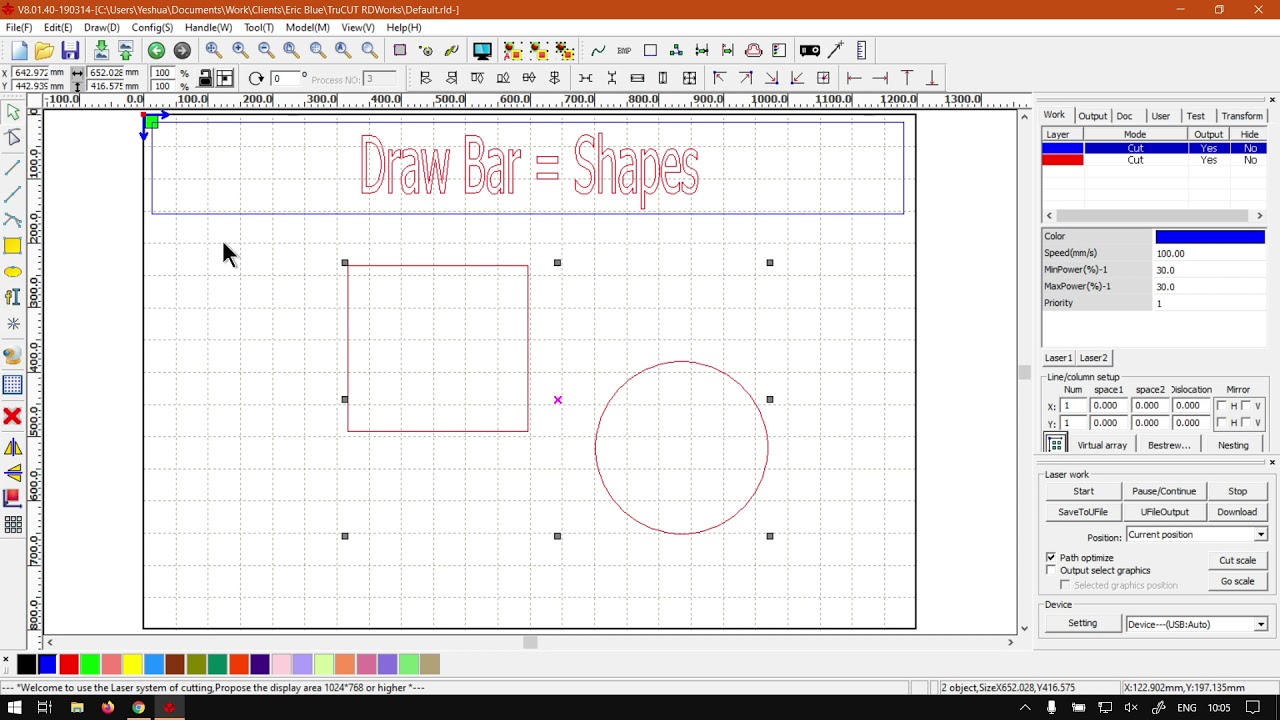Screen dimensions: 1280x720
Task: Click the Save file icon
Action: click(70, 51)
